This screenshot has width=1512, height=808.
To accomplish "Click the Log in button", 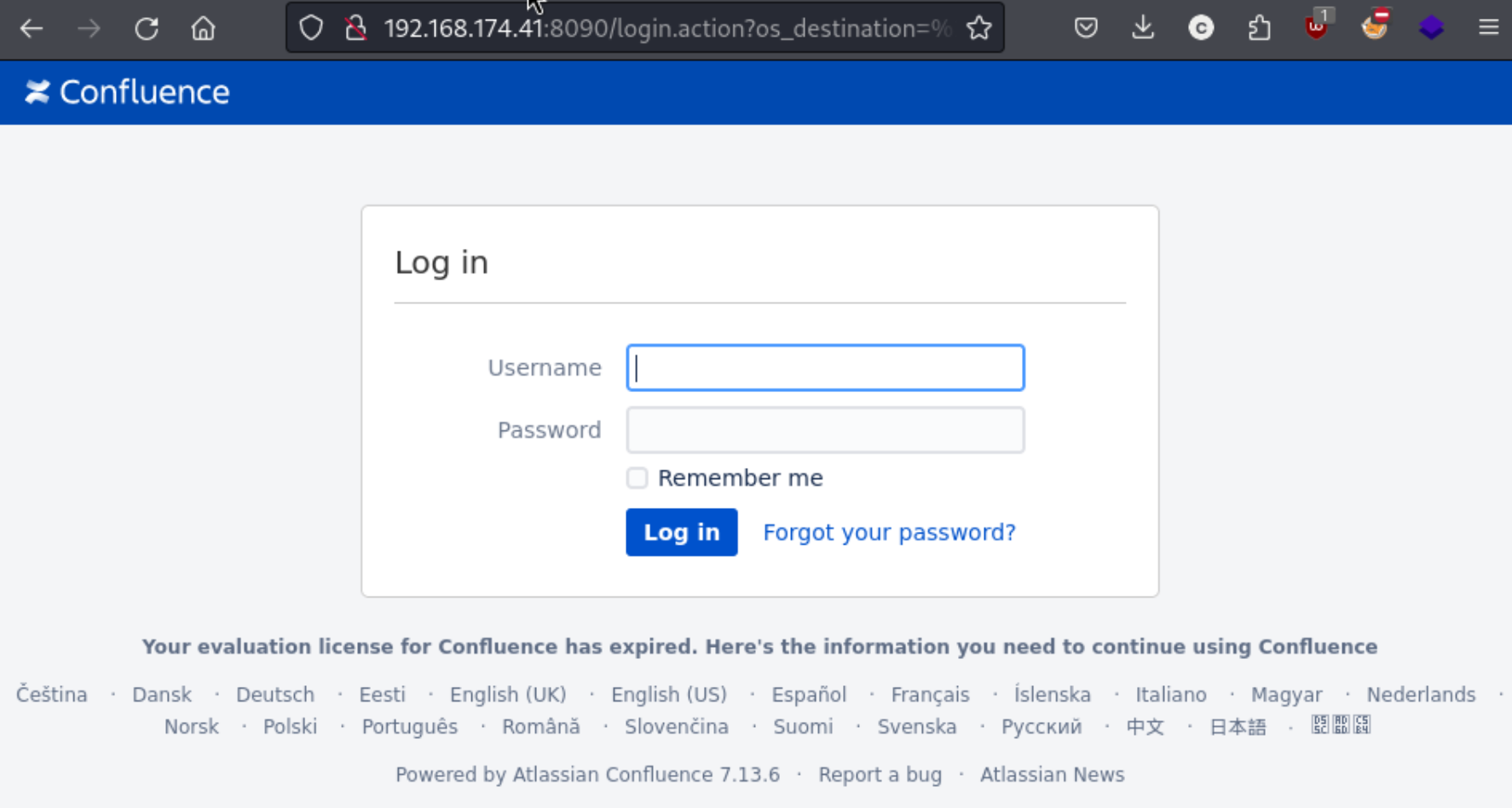I will click(681, 532).
